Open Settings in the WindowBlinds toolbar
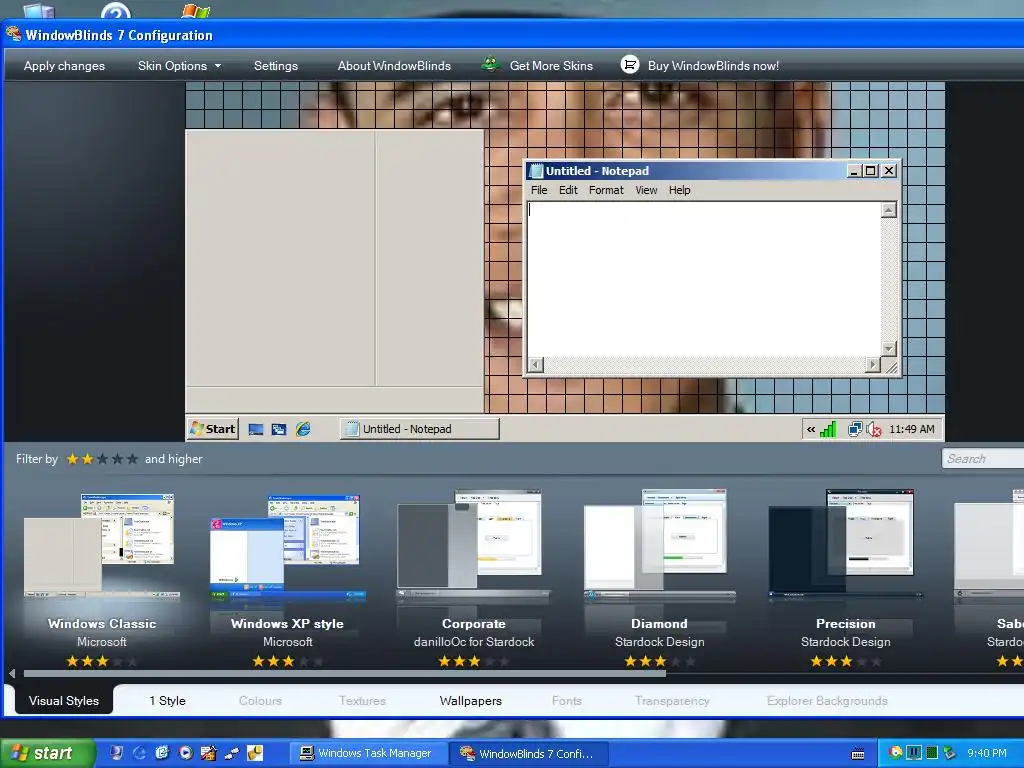 [276, 66]
